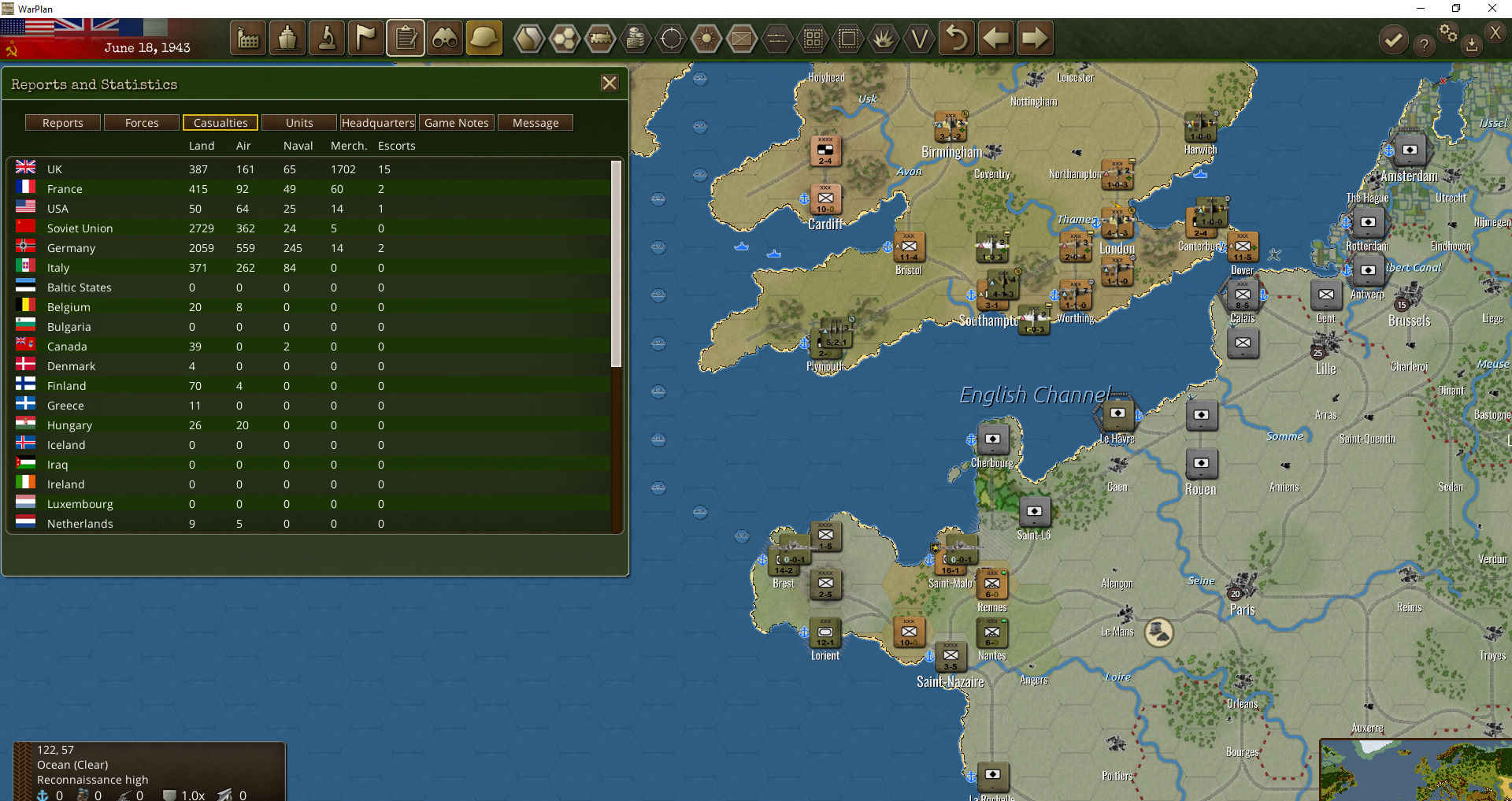
Task: Click the naval ship toolbar icon
Action: point(287,38)
